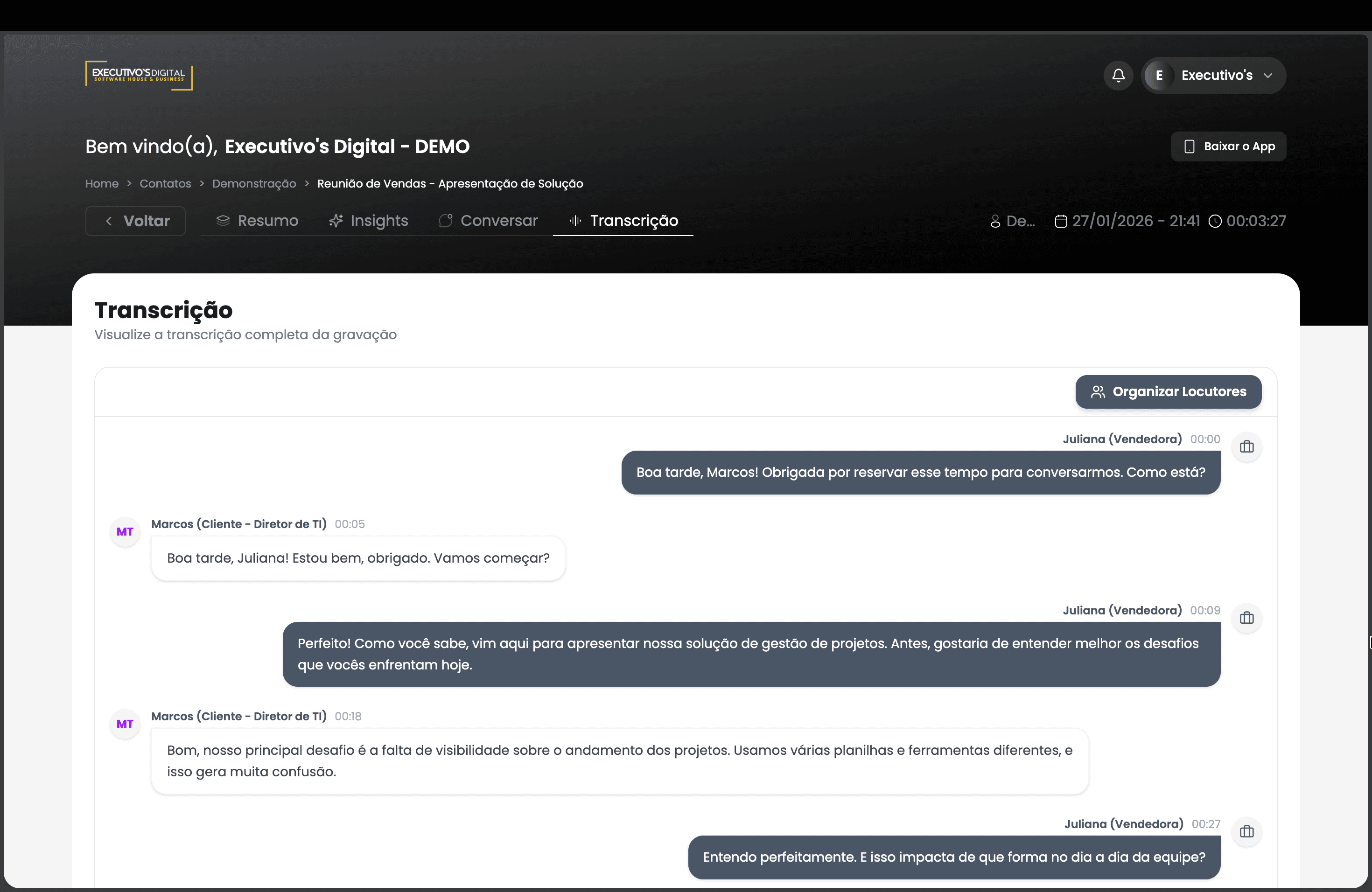
Task: Navigate to the Demonstração breadcrumb link
Action: tap(254, 184)
